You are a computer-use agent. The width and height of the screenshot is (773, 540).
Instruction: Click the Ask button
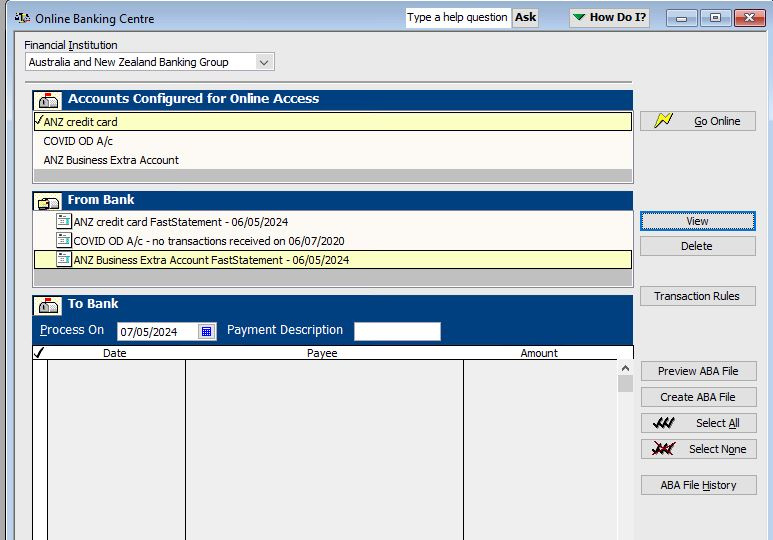(x=526, y=17)
